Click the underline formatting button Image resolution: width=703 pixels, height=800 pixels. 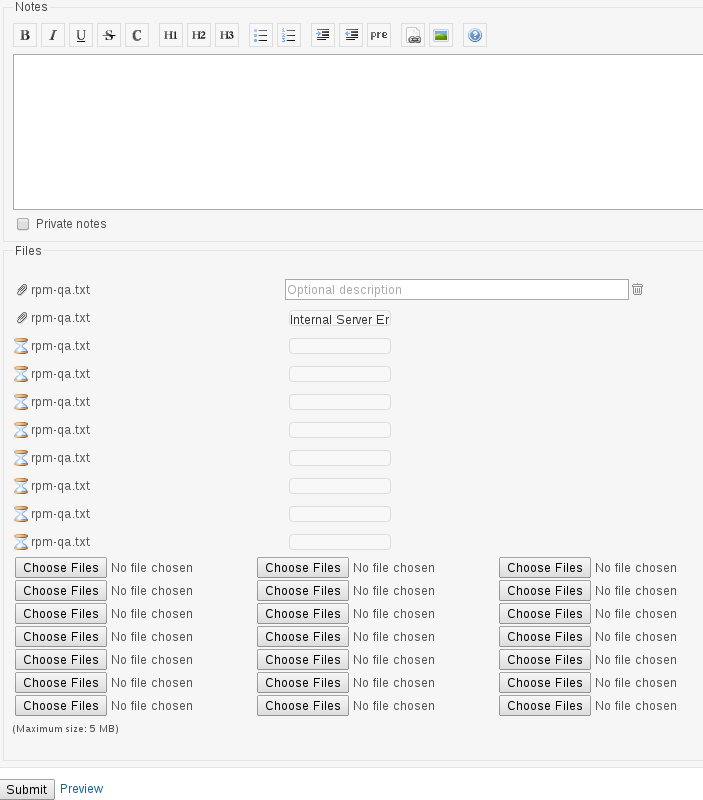tap(81, 35)
